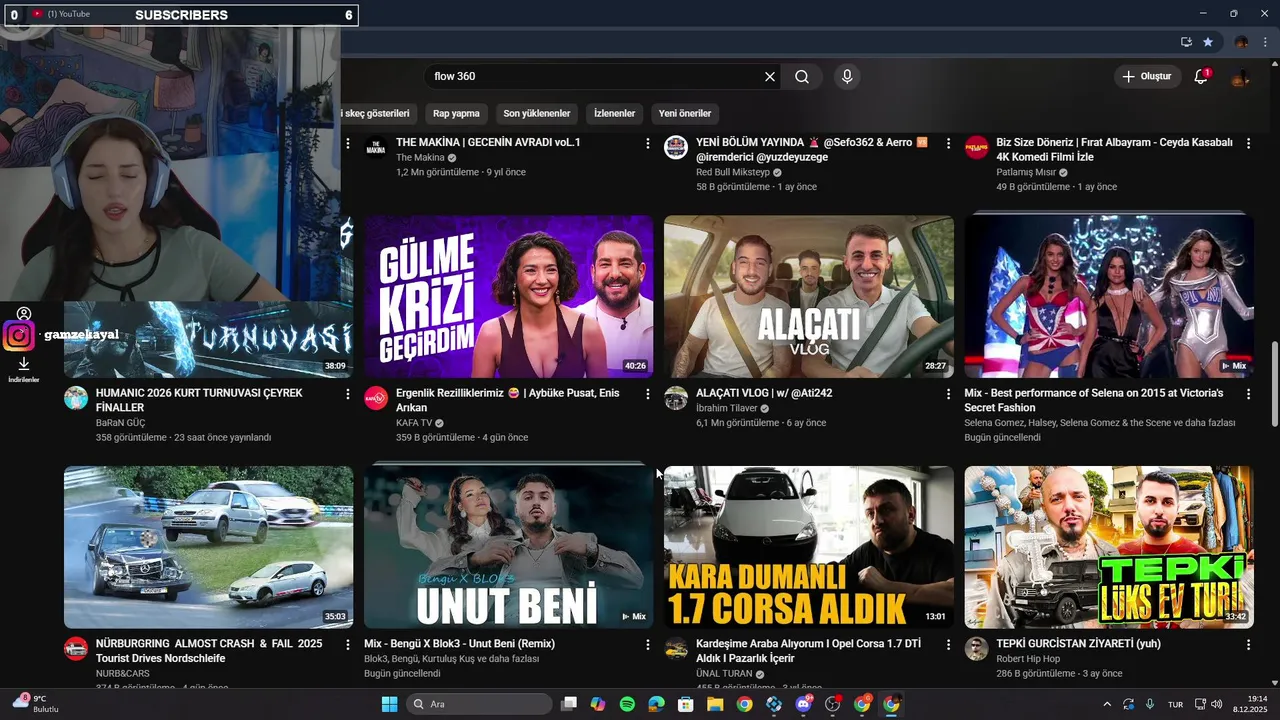Screen dimensions: 1280x720
Task: Select the 'skeç gösterileri' filter chip
Action: [377, 113]
